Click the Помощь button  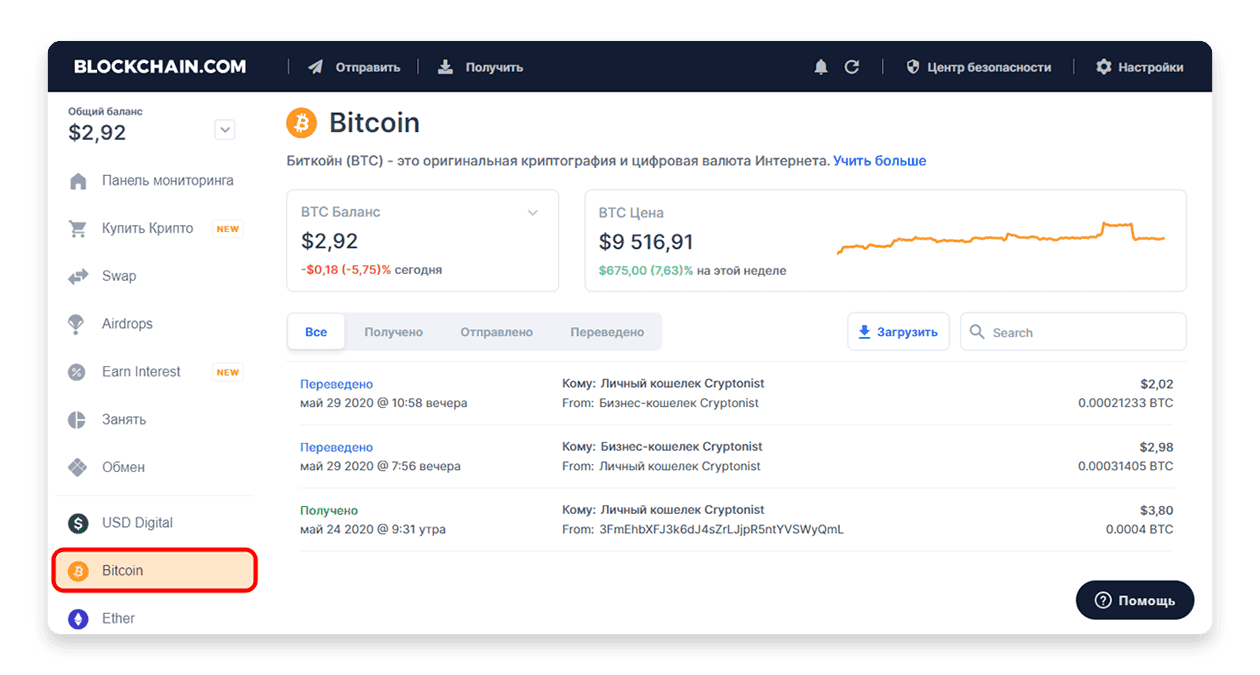(1135, 600)
